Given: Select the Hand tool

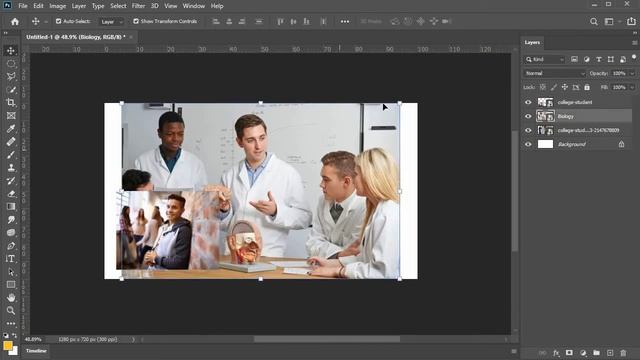Looking at the screenshot, I should [x=11, y=298].
